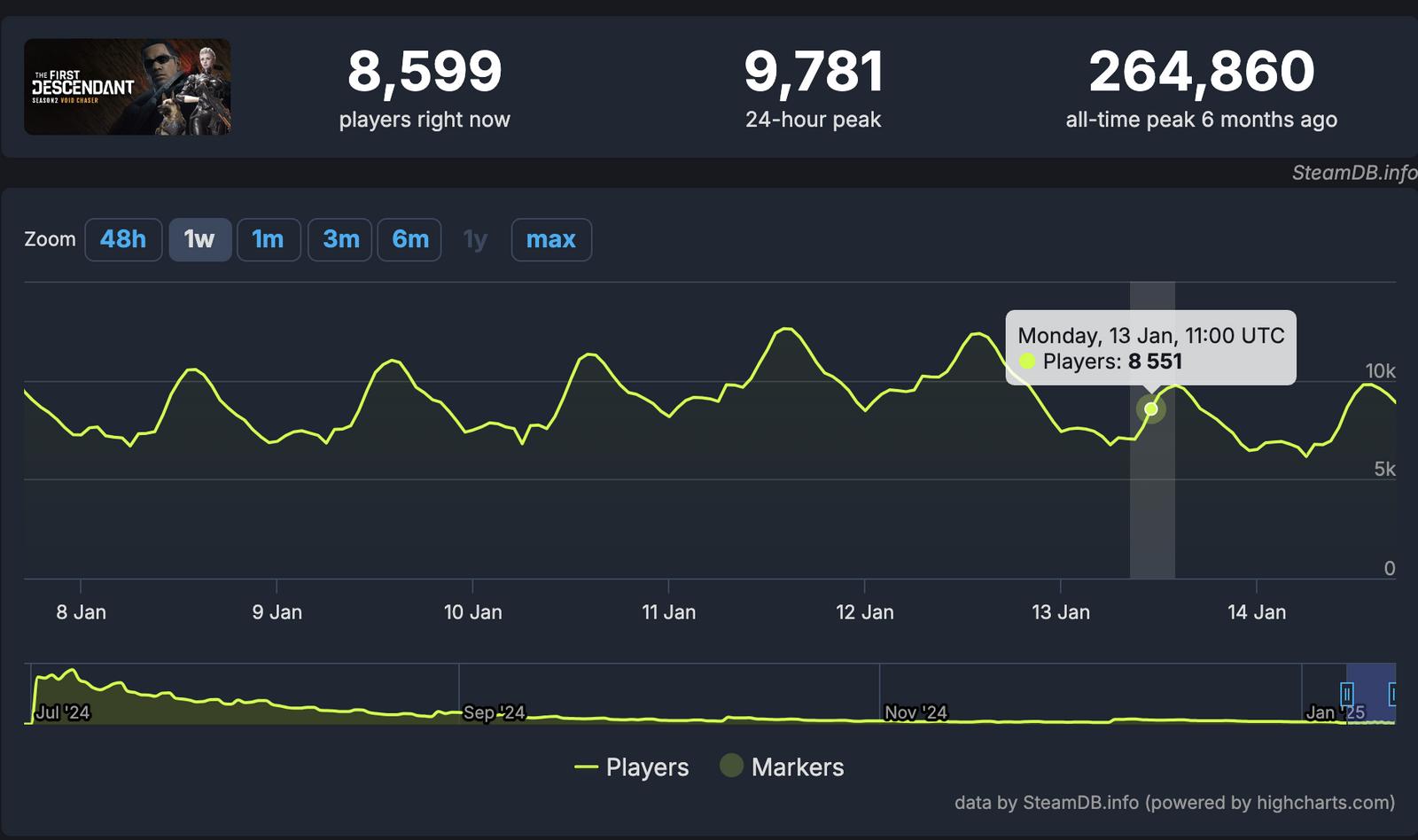Toggle the Players series in legend
This screenshot has width=1418, height=840.
pos(632,767)
